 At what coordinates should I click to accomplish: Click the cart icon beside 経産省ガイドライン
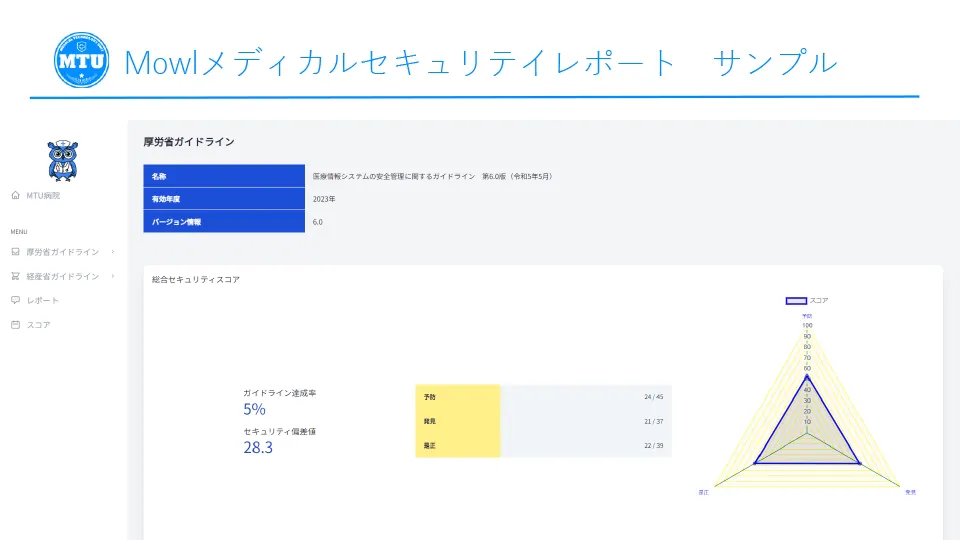coord(15,276)
